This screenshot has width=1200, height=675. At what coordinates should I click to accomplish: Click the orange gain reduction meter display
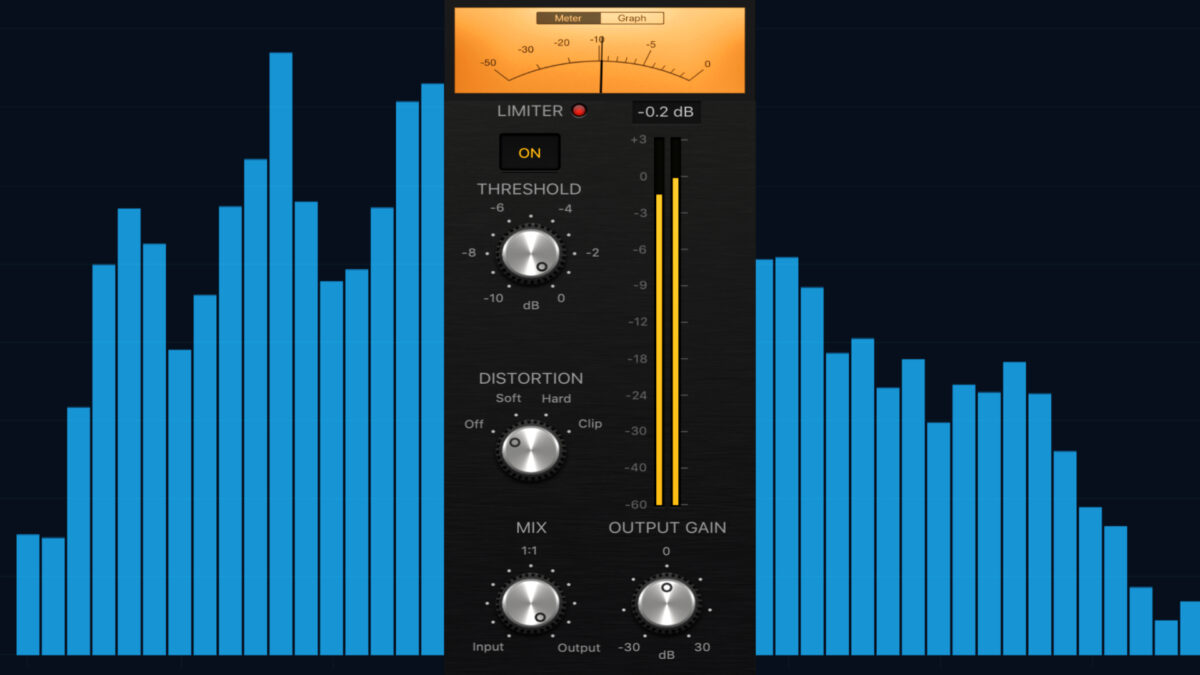(600, 50)
